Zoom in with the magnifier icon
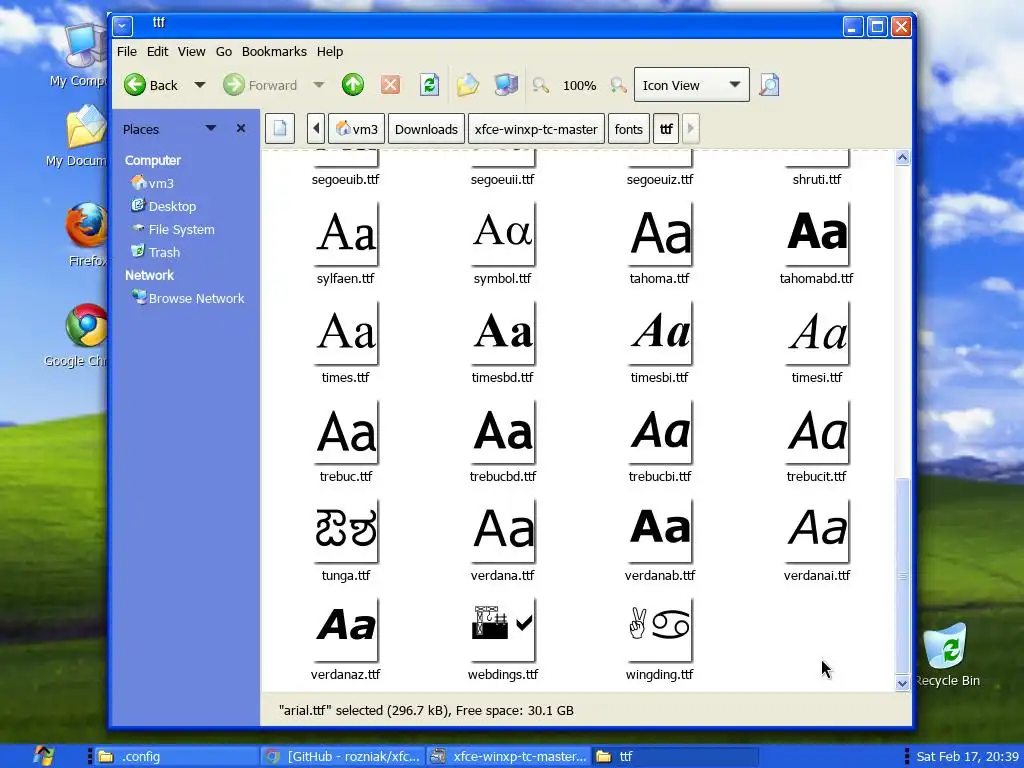 tap(618, 85)
